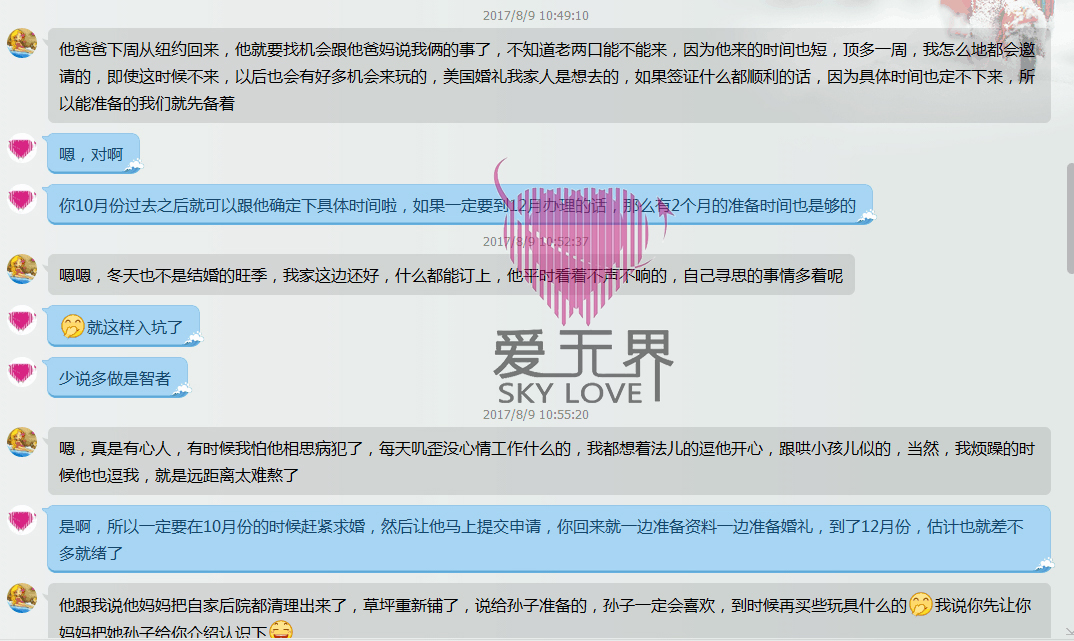
Task: Click the pink heart avatar beside 你10月份过去之后 message
Action: point(22,200)
